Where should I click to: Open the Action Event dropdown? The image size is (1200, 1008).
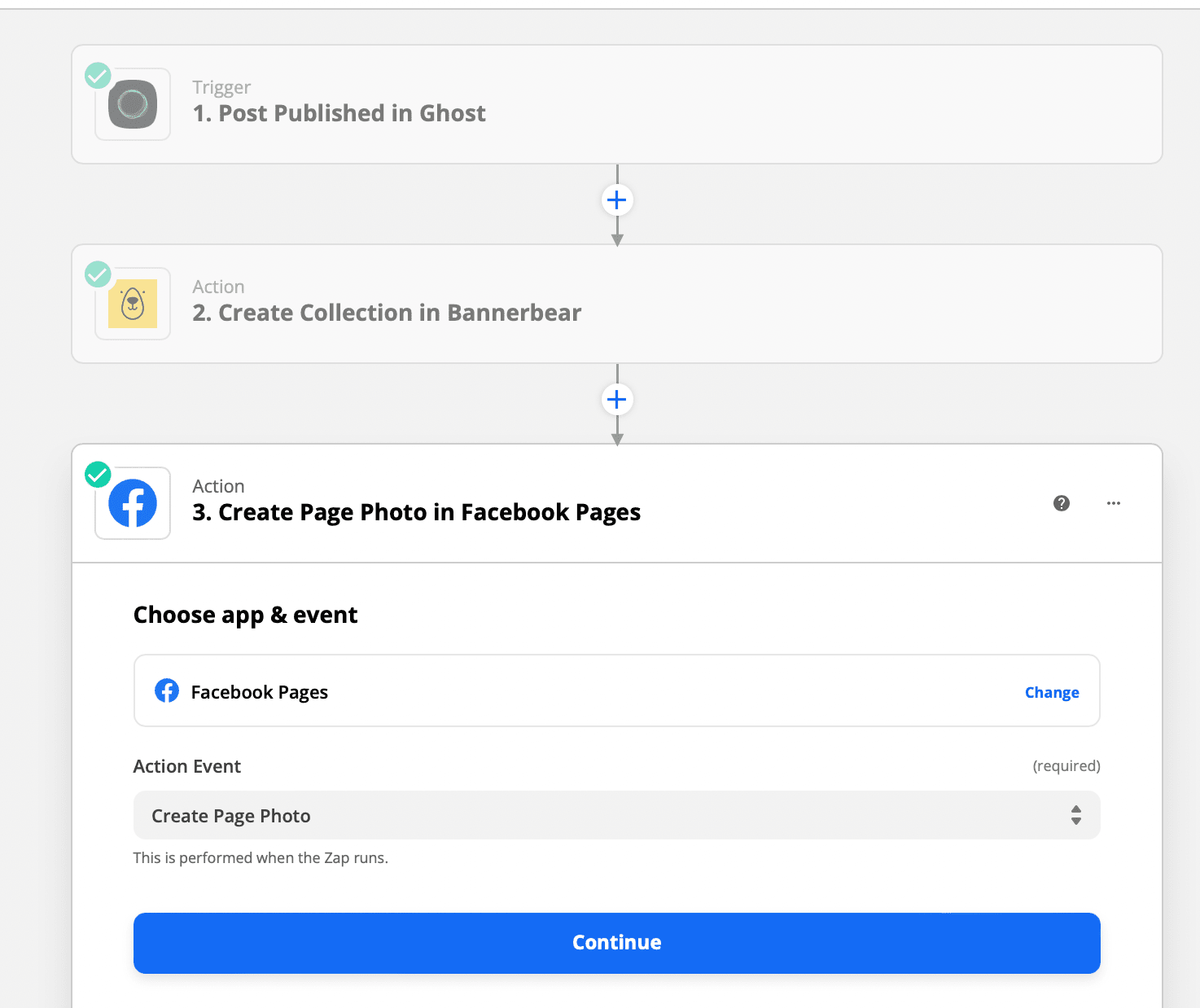pos(617,815)
